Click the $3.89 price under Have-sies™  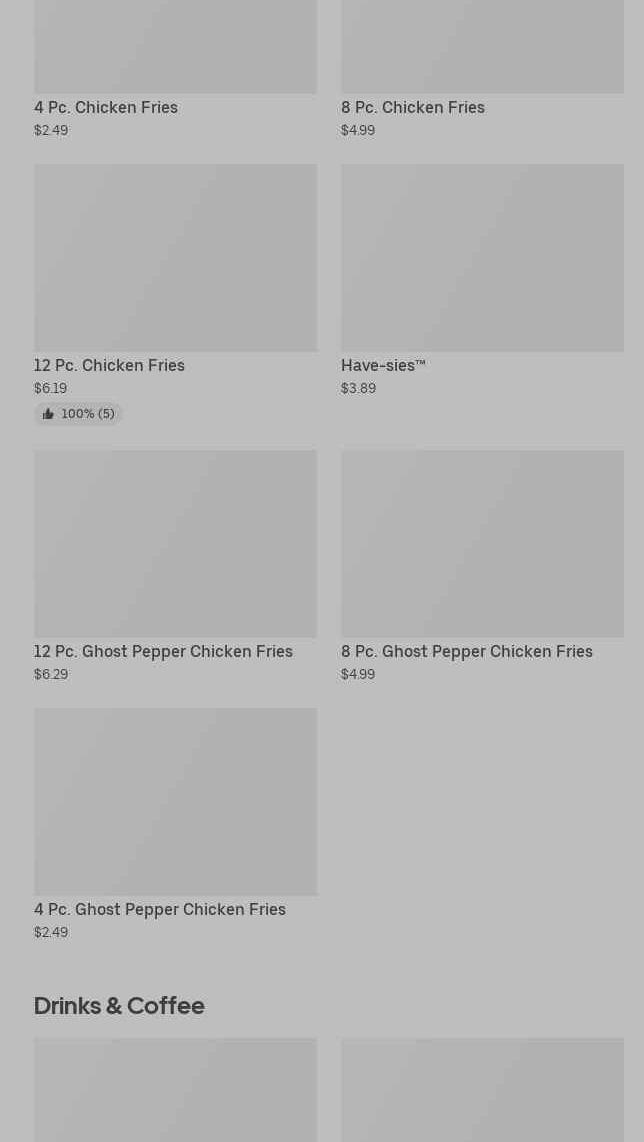tap(358, 388)
